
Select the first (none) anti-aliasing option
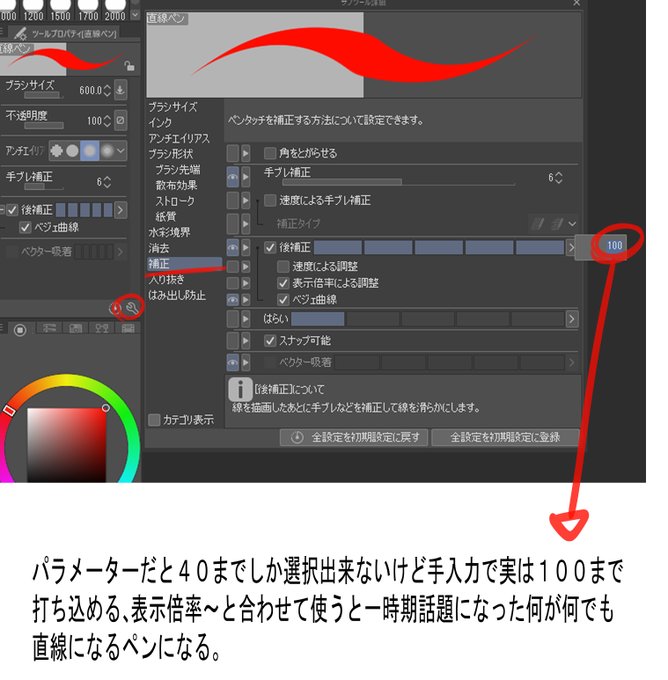tap(56, 151)
